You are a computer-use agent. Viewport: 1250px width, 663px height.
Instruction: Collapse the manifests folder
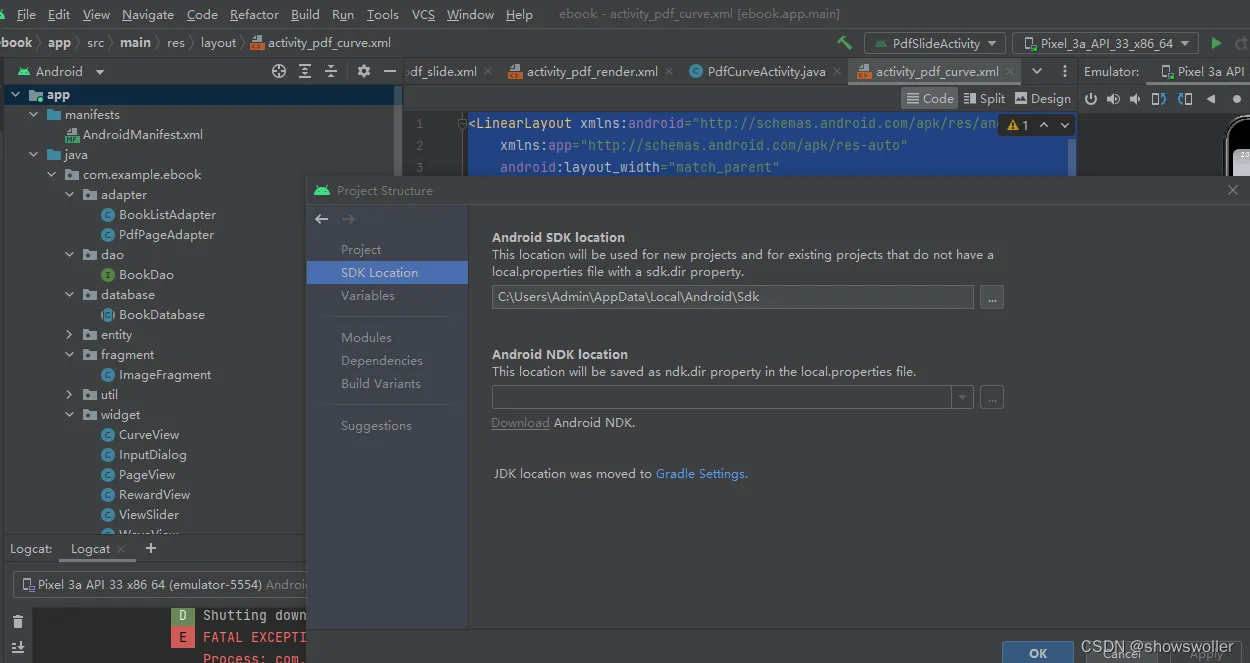pyautogui.click(x=33, y=115)
